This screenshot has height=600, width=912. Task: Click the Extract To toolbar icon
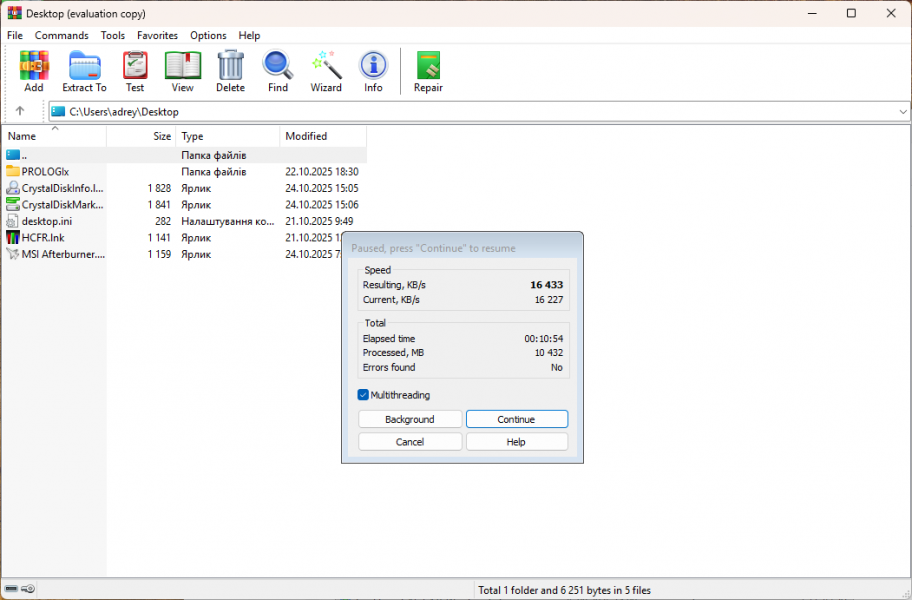click(84, 71)
